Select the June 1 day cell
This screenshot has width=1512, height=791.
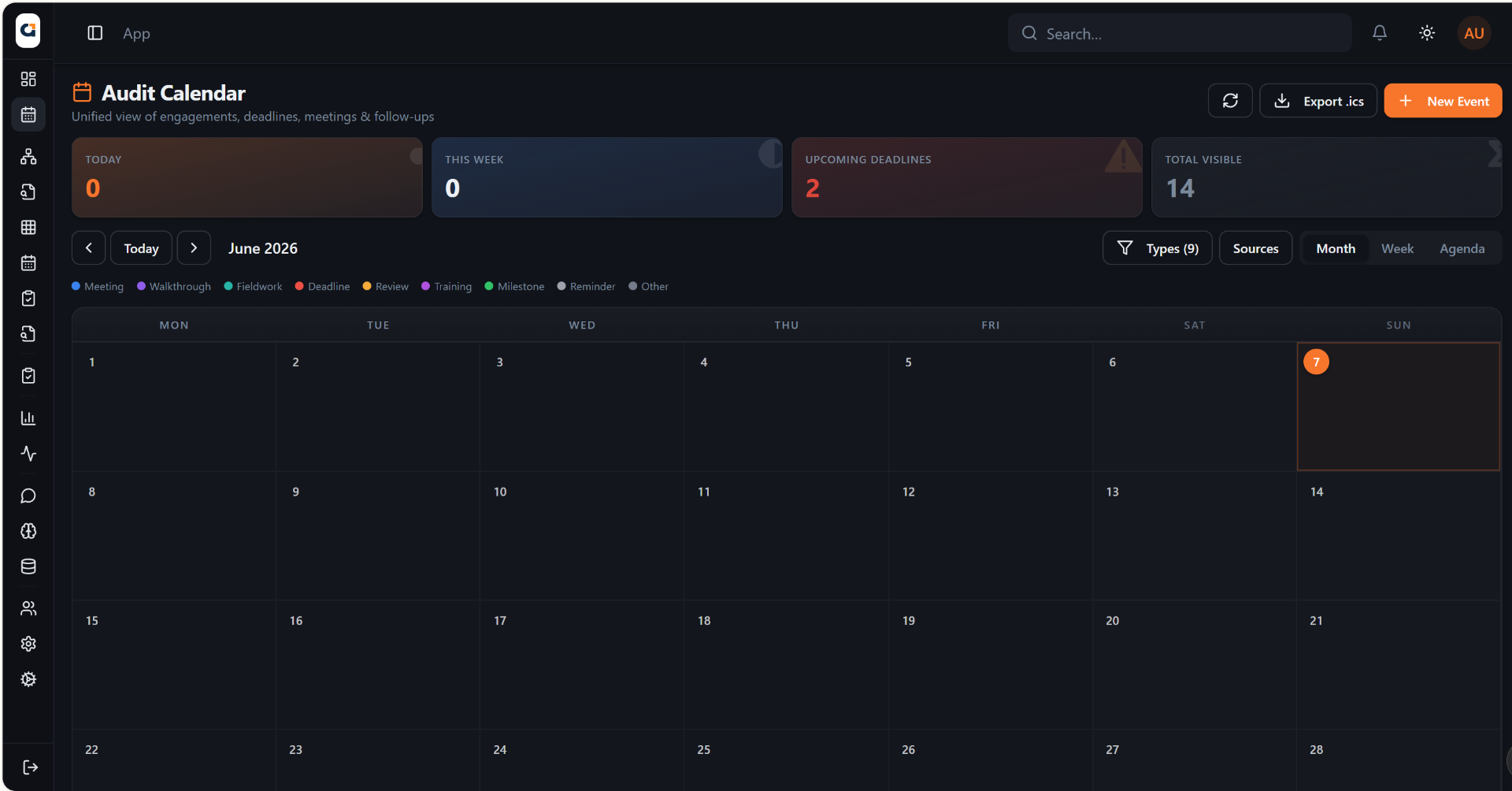coord(174,407)
